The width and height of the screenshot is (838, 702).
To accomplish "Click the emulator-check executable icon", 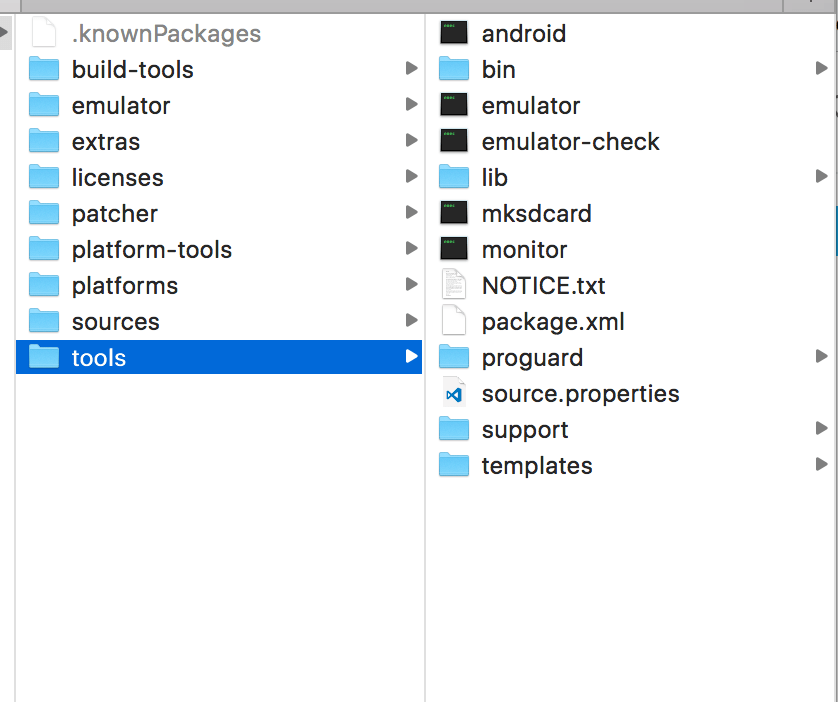I will click(x=454, y=141).
